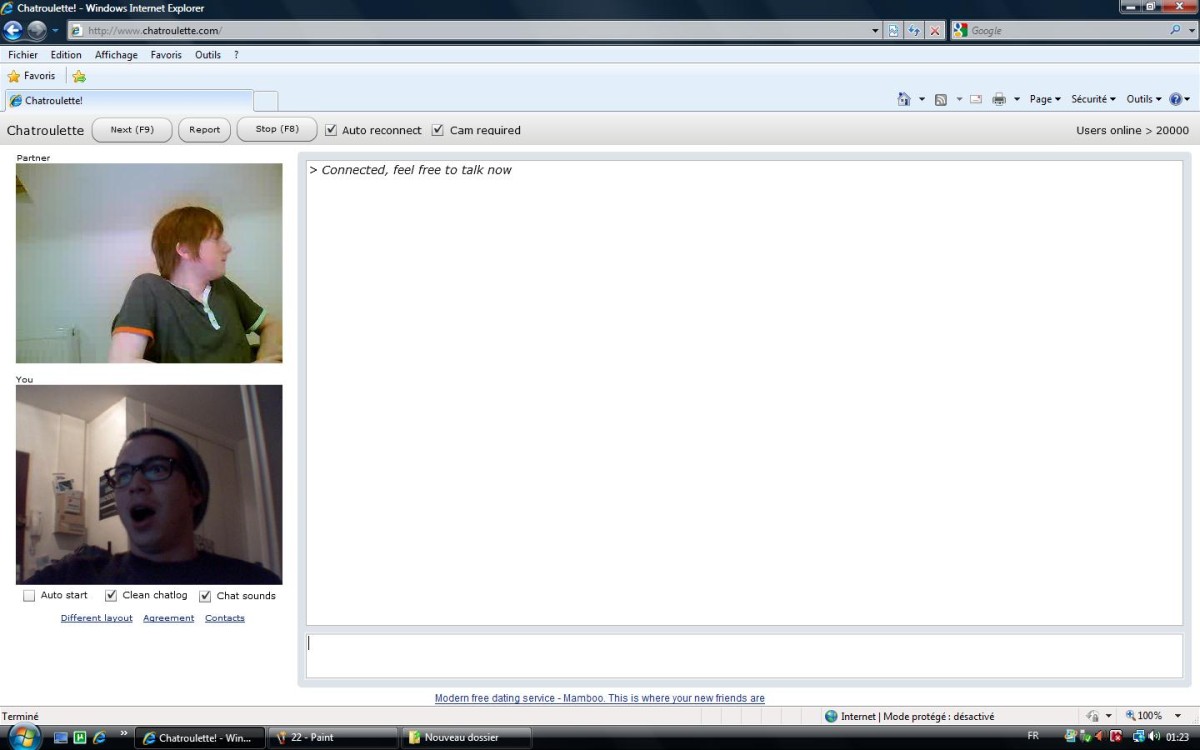Switch to Nouveau dossier taskbar window
The height and width of the screenshot is (750, 1200).
[x=466, y=738]
